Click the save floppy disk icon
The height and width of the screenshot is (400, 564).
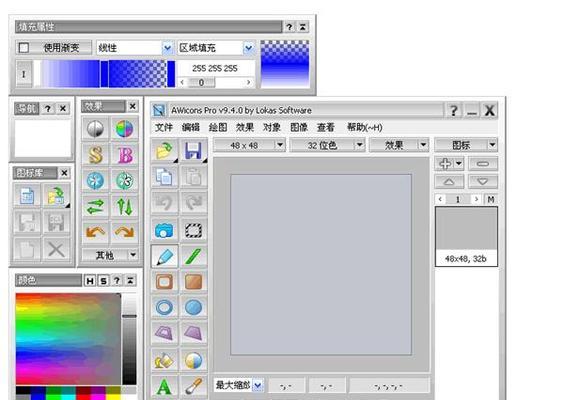(x=194, y=150)
